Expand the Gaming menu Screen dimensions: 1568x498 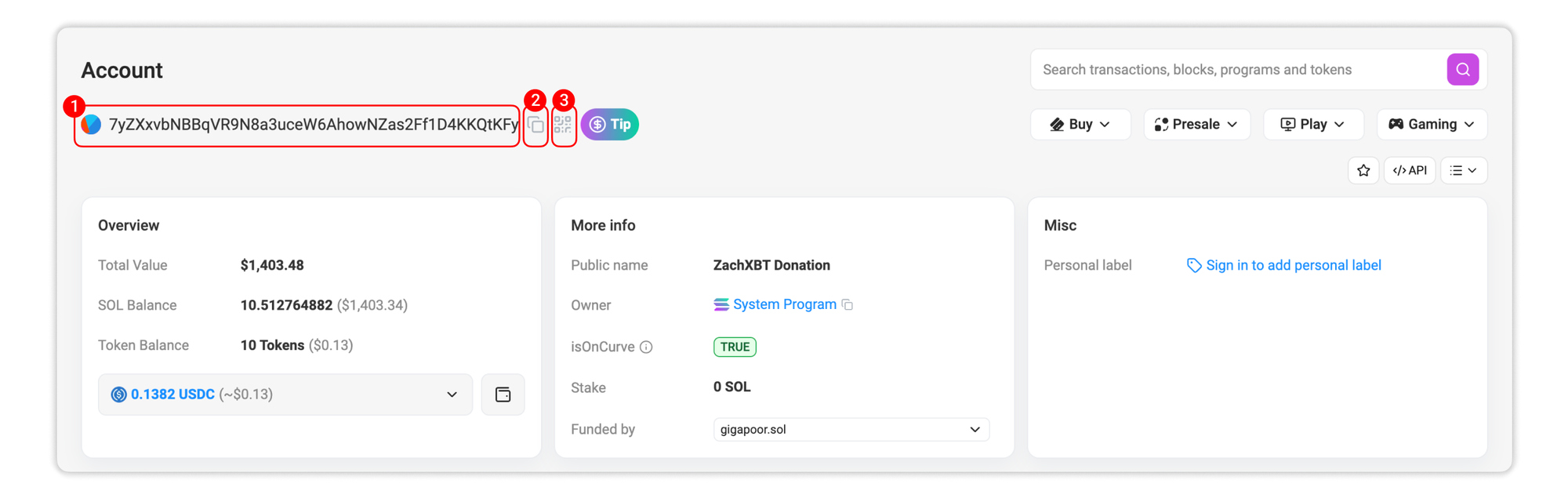point(1431,125)
